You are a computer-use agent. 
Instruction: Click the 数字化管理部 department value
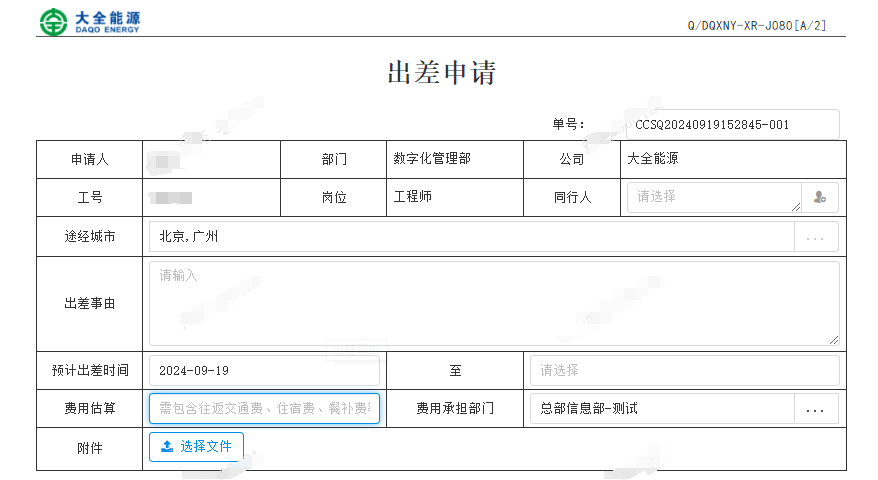click(432, 159)
